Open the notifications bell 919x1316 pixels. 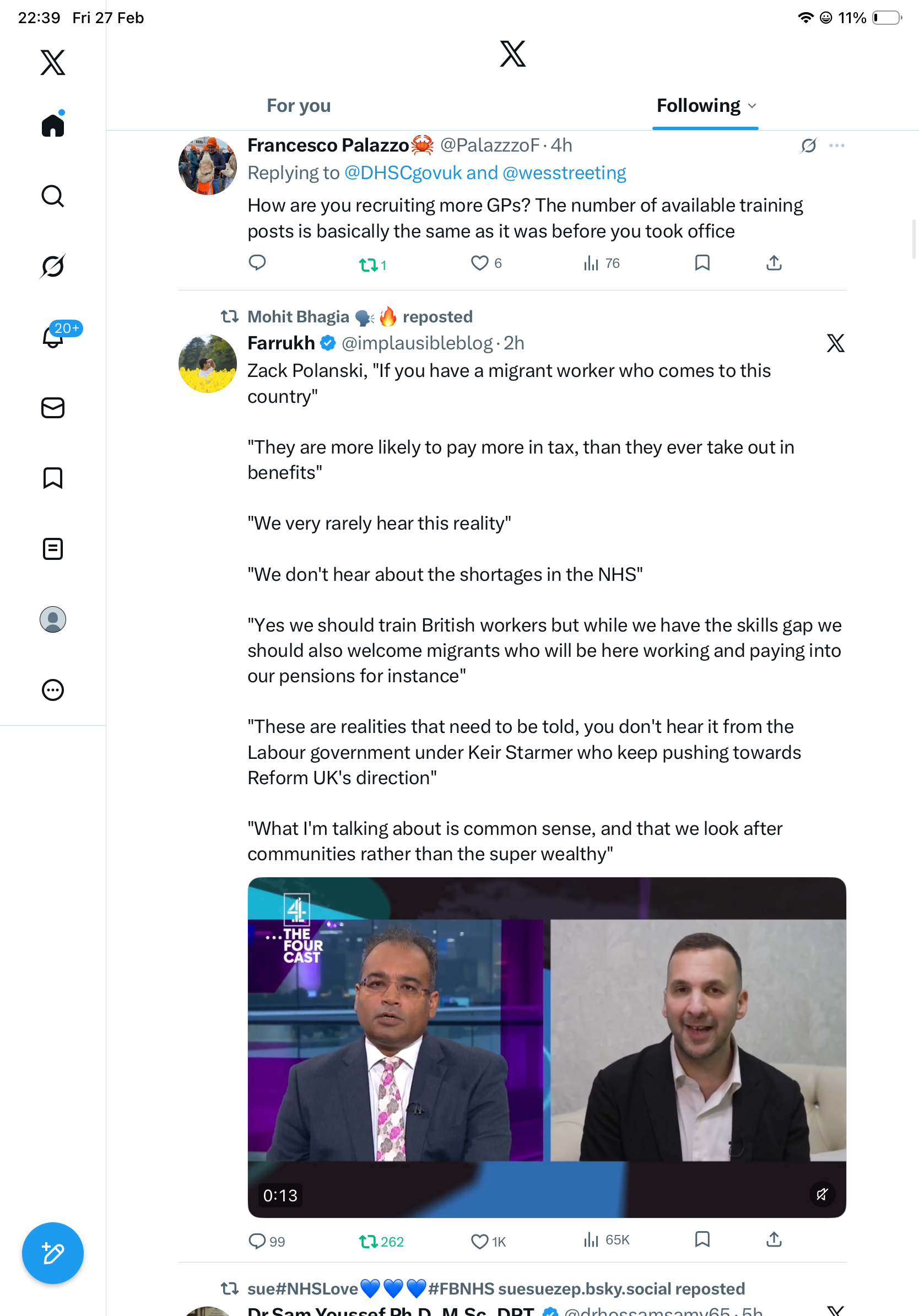pyautogui.click(x=53, y=337)
